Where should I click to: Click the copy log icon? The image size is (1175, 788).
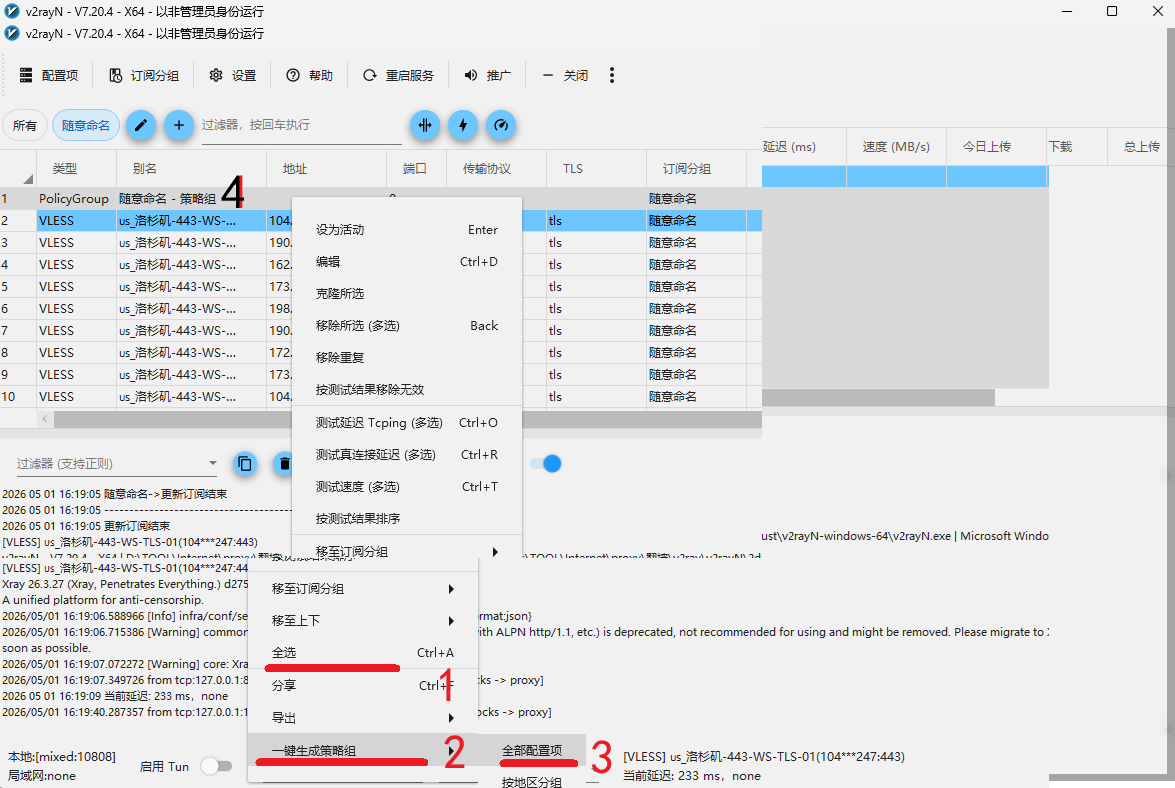tap(245, 464)
